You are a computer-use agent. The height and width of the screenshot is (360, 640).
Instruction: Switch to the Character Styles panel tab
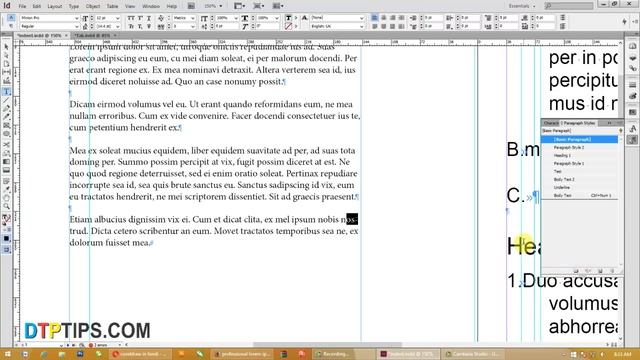551,123
